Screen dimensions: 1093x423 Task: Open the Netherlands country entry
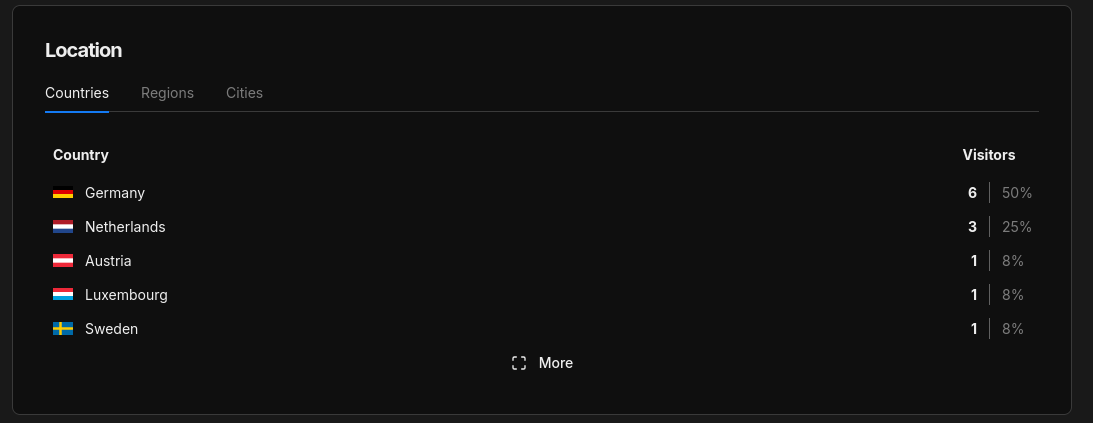tap(125, 227)
